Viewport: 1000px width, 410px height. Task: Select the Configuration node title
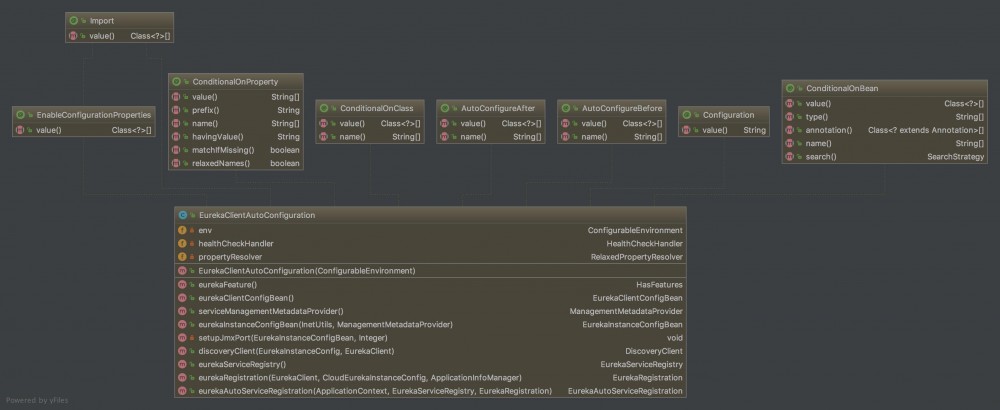point(728,115)
